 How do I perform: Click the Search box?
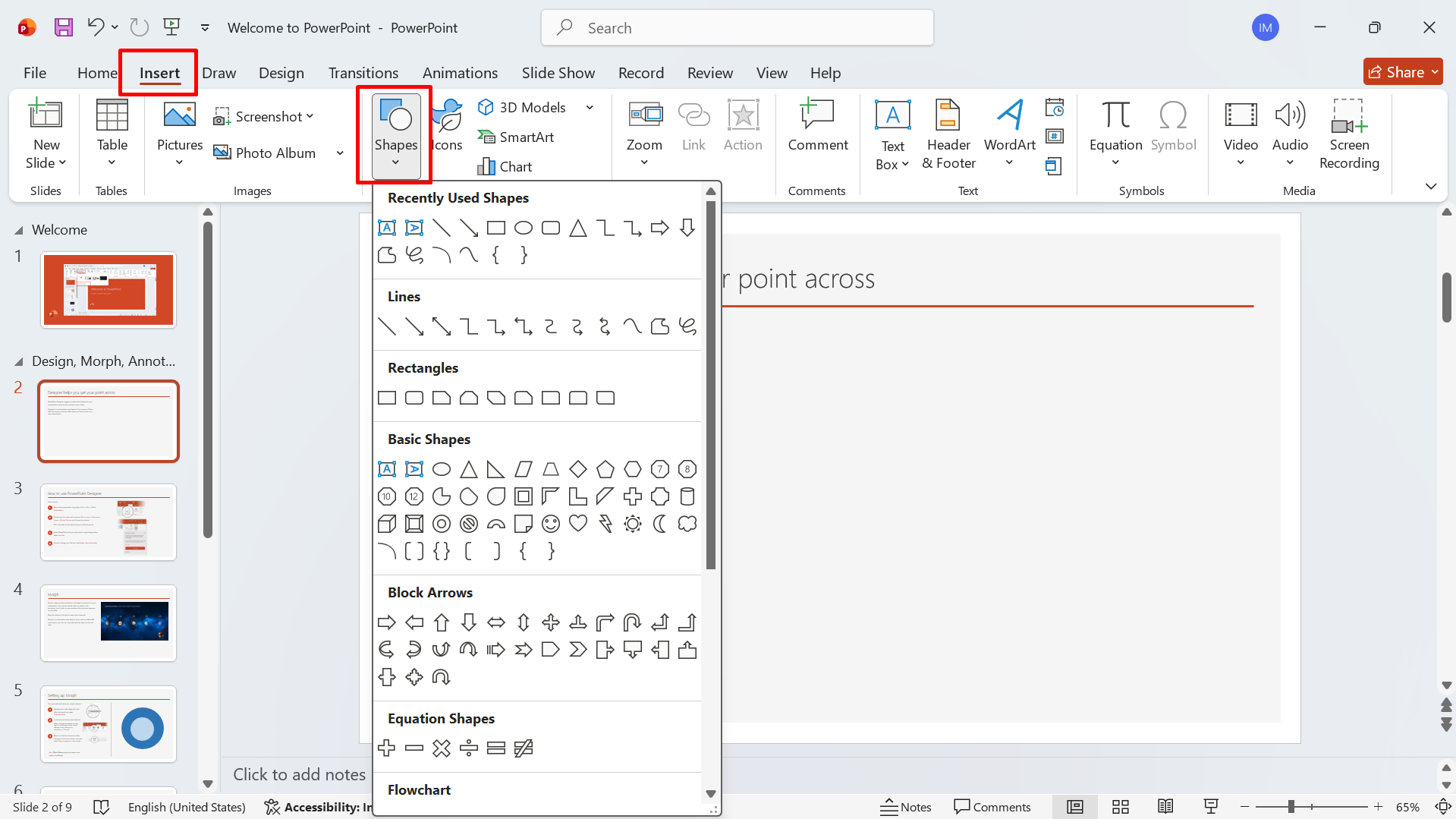point(737,28)
